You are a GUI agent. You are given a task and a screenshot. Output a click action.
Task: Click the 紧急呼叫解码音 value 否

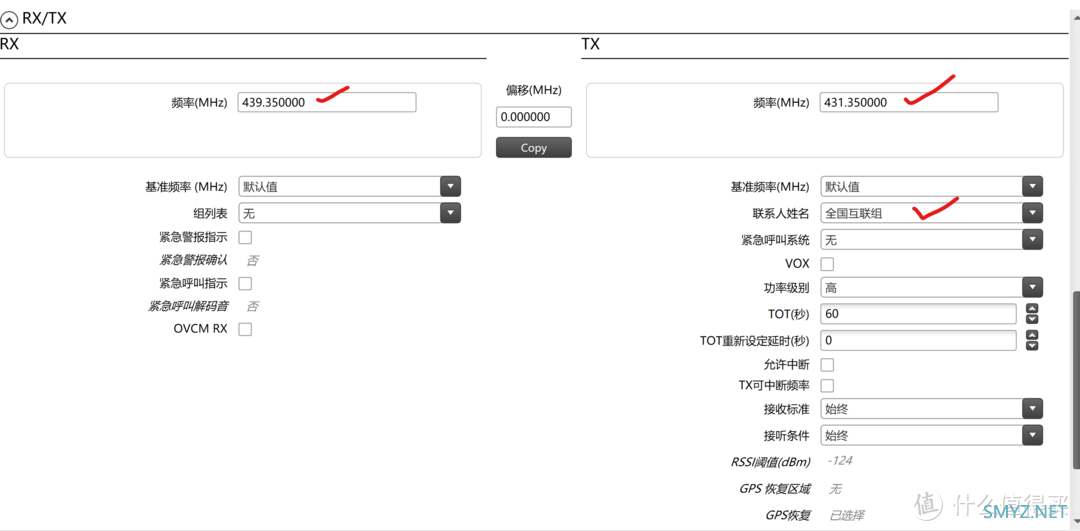click(x=253, y=306)
